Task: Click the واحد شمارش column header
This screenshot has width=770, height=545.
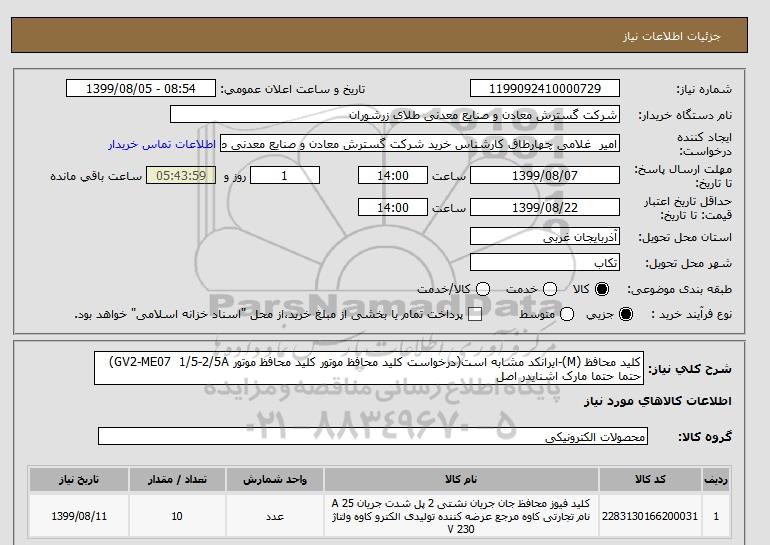Action: point(275,479)
